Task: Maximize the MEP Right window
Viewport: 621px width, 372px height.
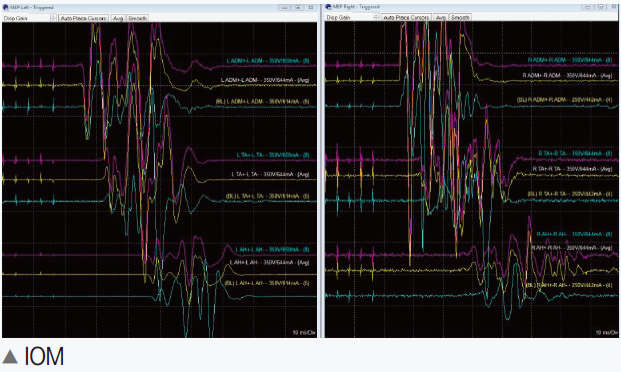Action: click(601, 7)
